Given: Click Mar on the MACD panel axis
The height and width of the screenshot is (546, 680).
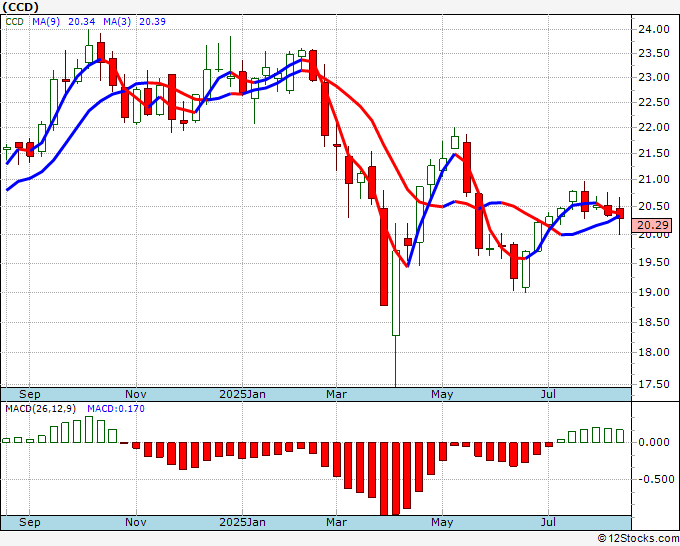Looking at the screenshot, I should point(337,522).
